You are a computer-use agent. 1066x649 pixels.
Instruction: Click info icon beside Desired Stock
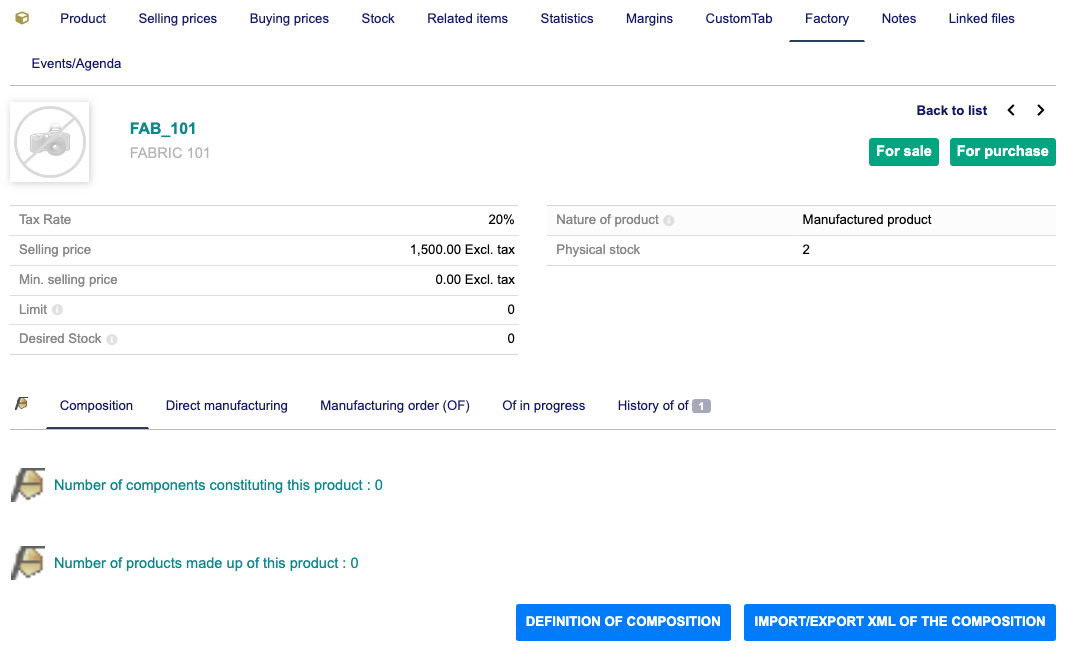tap(112, 340)
